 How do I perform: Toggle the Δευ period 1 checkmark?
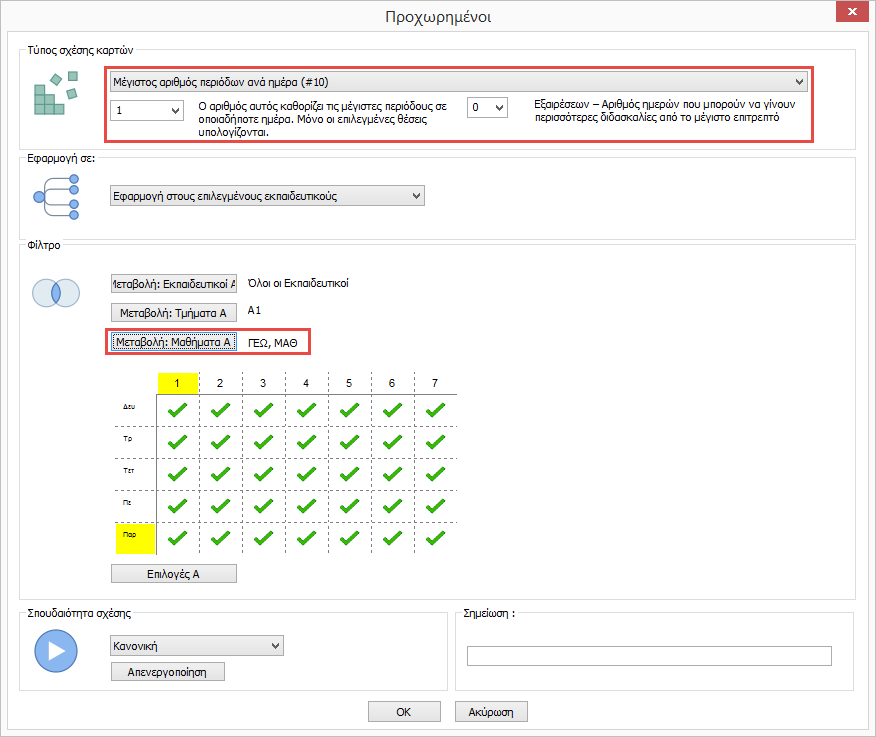point(178,410)
